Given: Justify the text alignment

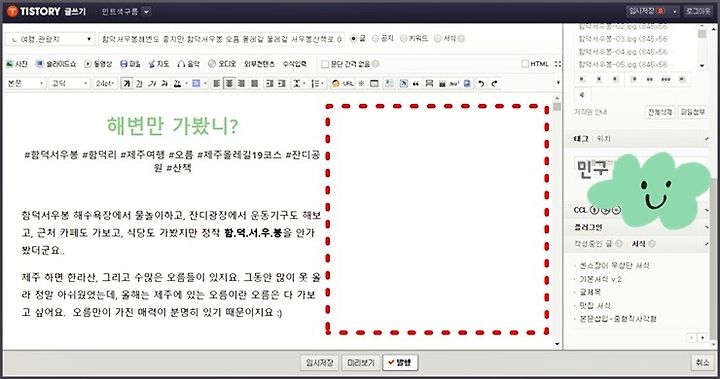Looking at the screenshot, I should (254, 83).
